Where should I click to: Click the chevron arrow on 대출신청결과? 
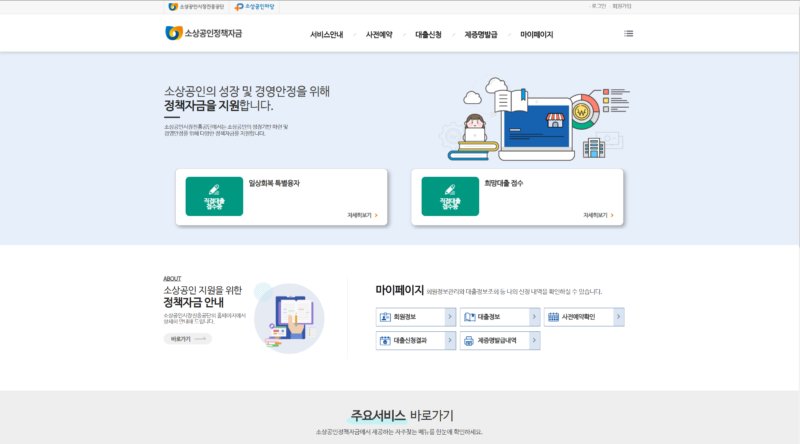[x=450, y=340]
